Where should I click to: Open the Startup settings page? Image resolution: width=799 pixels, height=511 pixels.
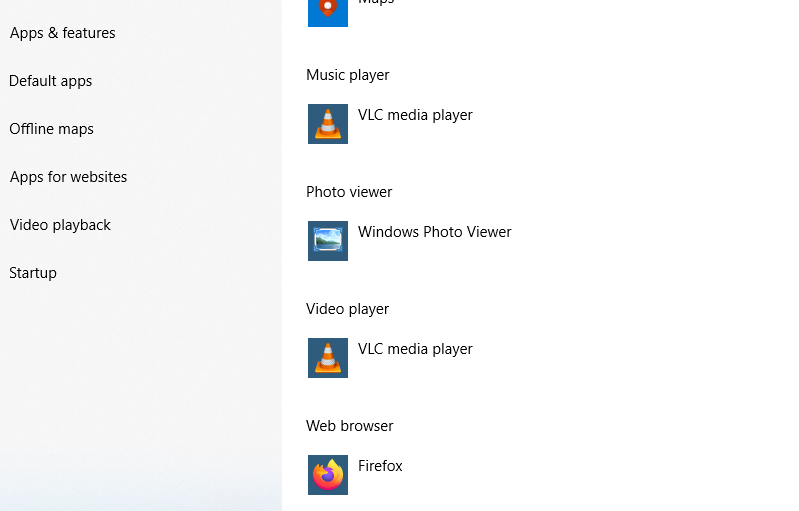click(33, 273)
